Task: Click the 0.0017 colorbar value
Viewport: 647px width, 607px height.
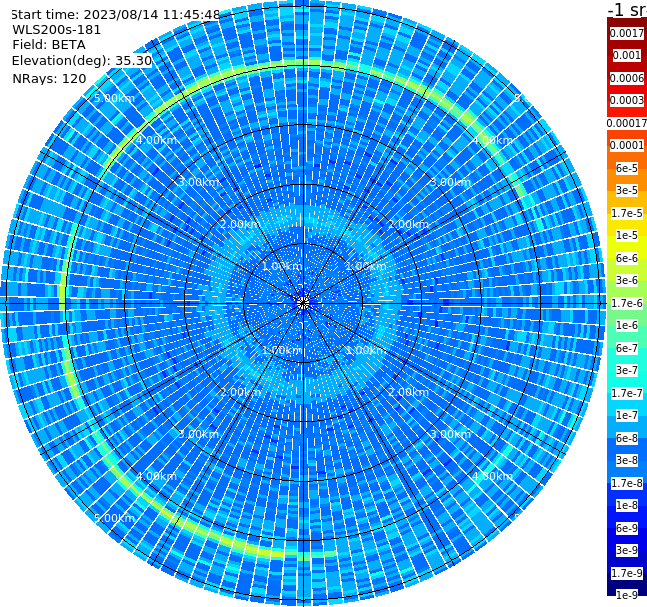Action: [627, 33]
